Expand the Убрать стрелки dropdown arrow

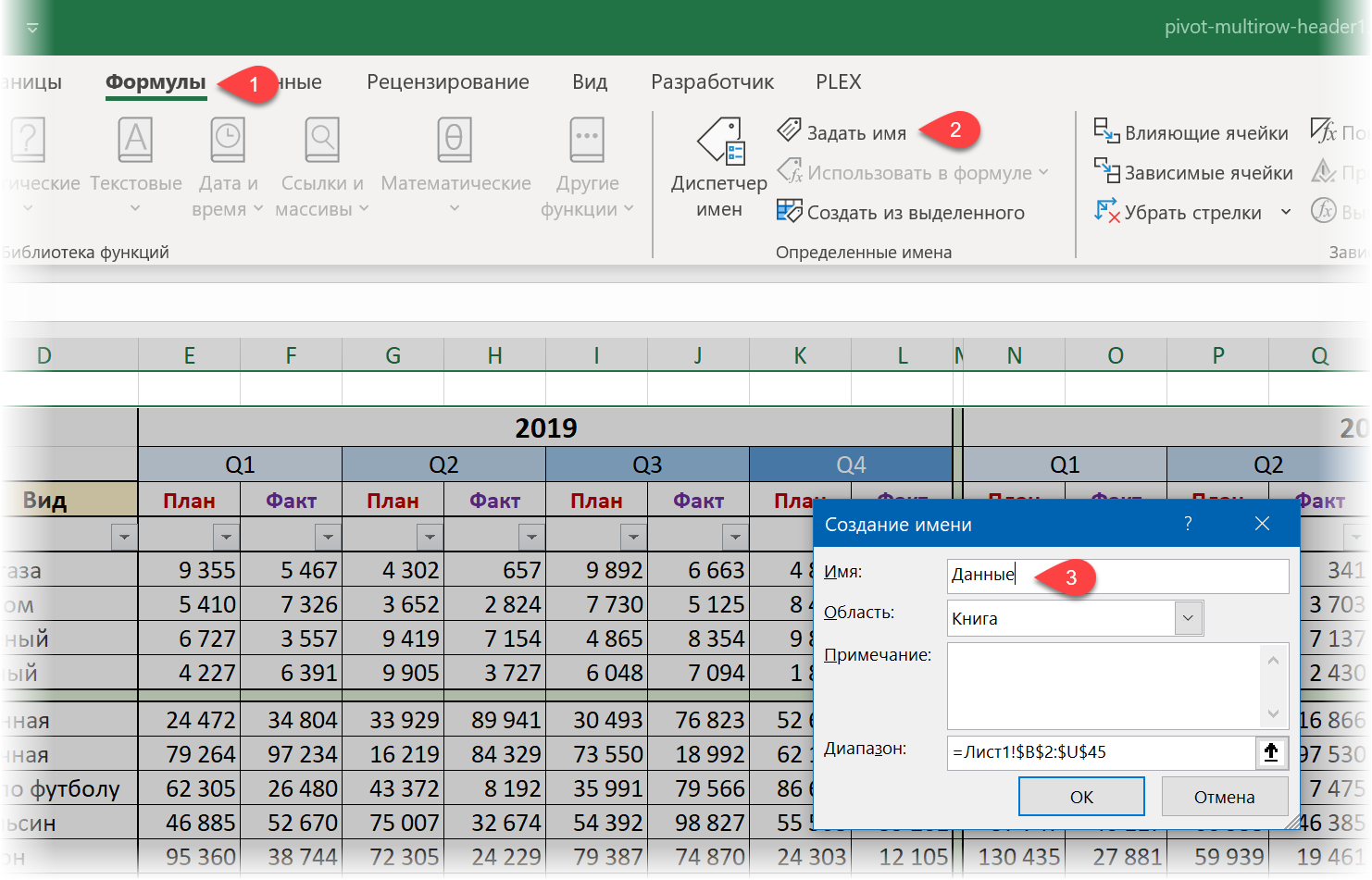pyautogui.click(x=1286, y=212)
